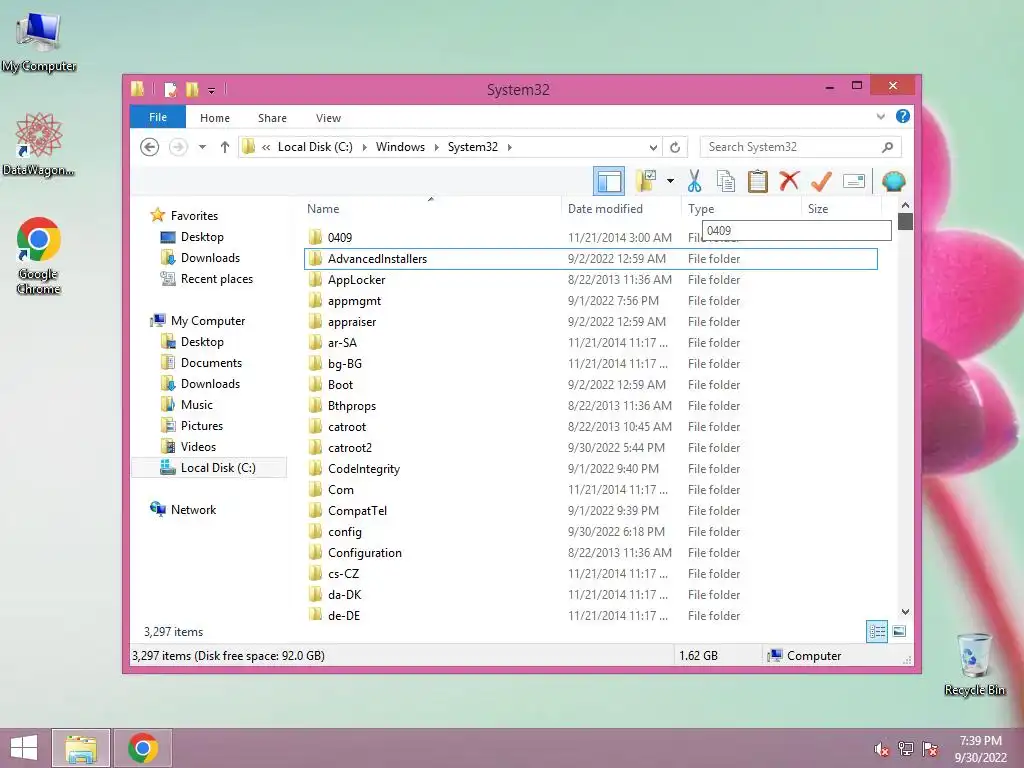Expand the arrow after Windows breadcrumb

pyautogui.click(x=436, y=147)
